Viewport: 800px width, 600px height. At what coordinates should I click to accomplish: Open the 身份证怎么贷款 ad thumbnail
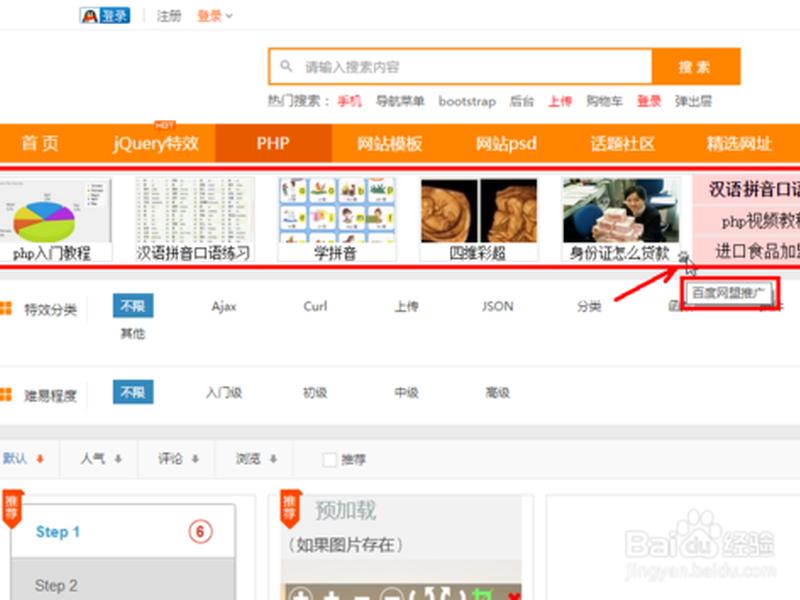click(620, 219)
